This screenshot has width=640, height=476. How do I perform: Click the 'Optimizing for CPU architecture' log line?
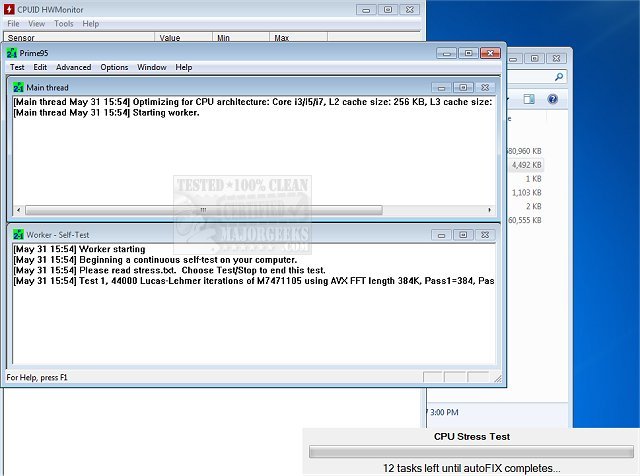(253, 102)
